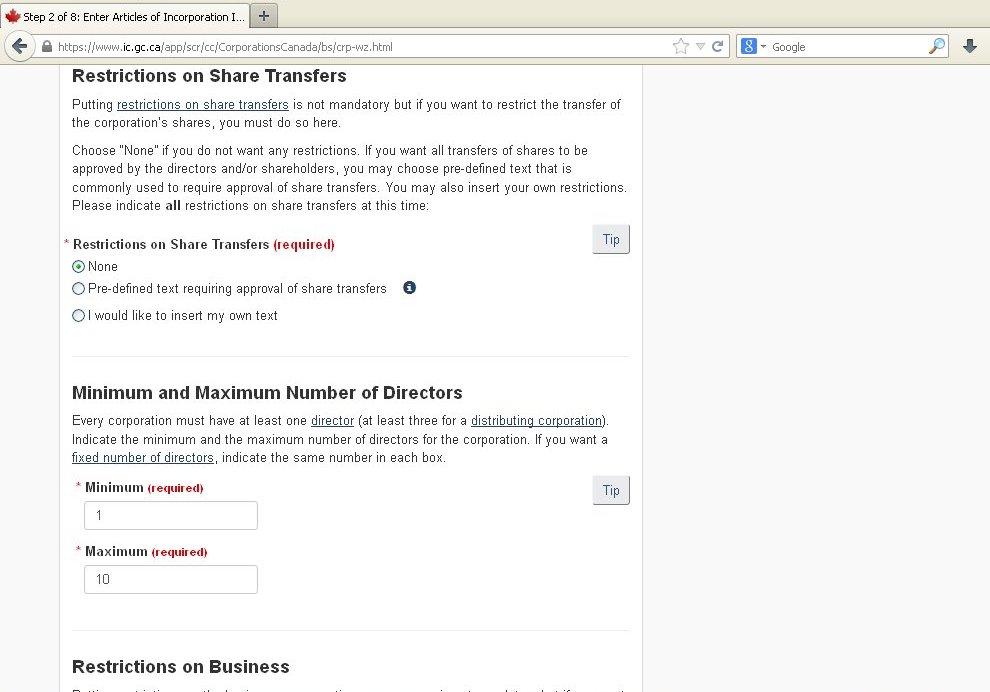This screenshot has width=990, height=692.
Task: Click the Maximum directors input field
Action: click(171, 580)
